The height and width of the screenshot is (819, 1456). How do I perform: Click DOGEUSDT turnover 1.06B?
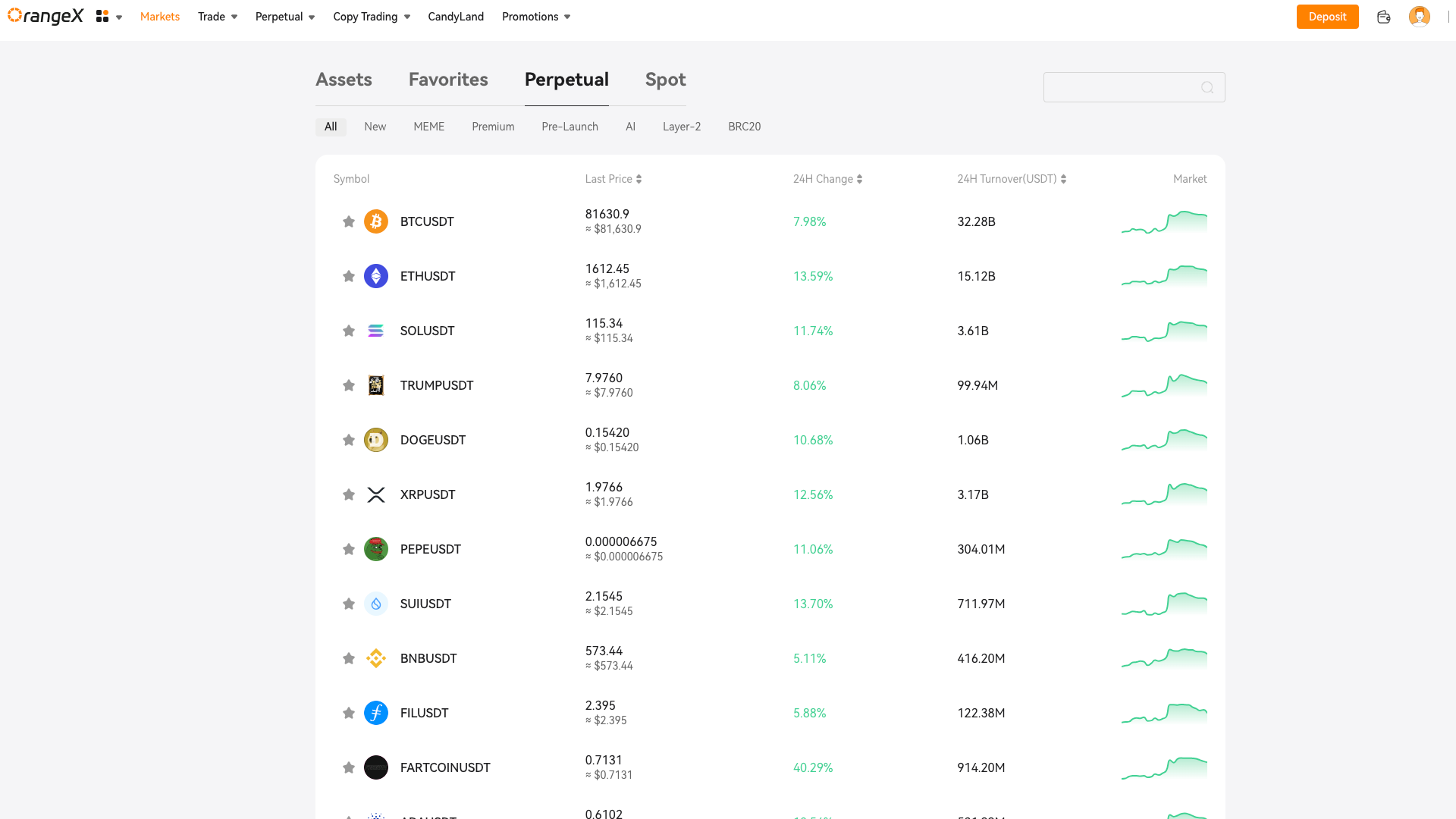(973, 440)
